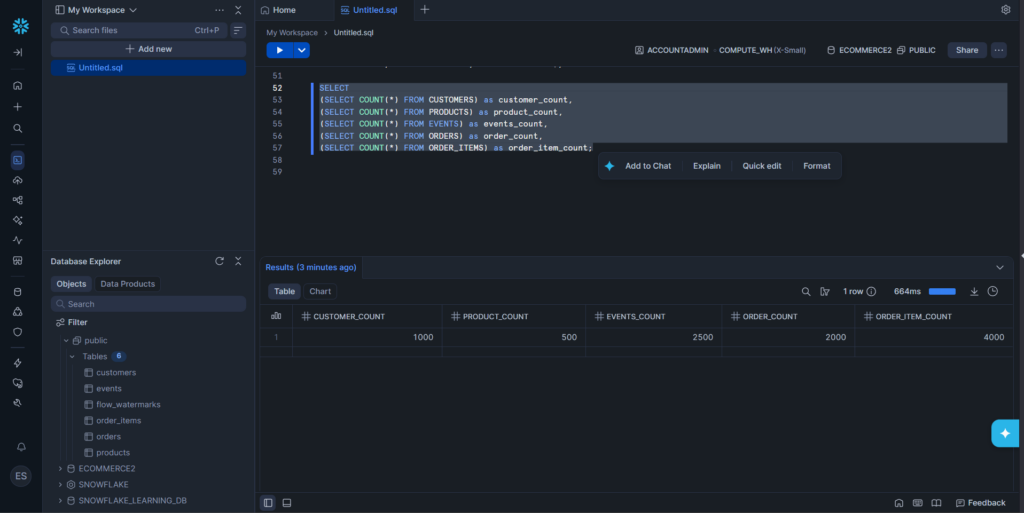The height and width of the screenshot is (513, 1024).
Task: Collapse the Tables folder
Action: click(x=72, y=356)
